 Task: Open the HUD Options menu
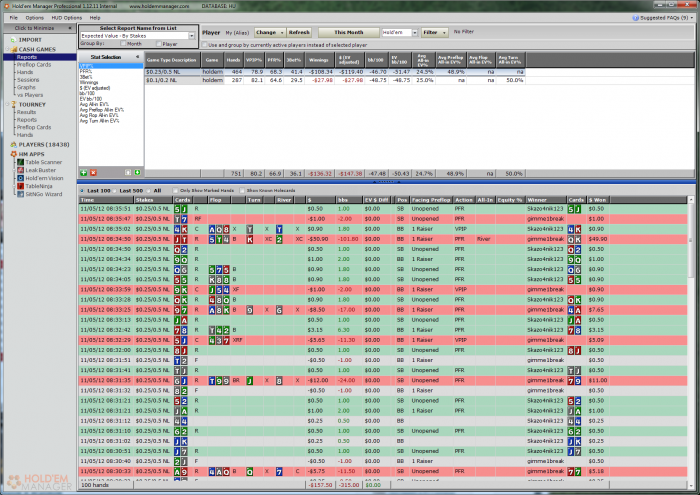coord(67,18)
